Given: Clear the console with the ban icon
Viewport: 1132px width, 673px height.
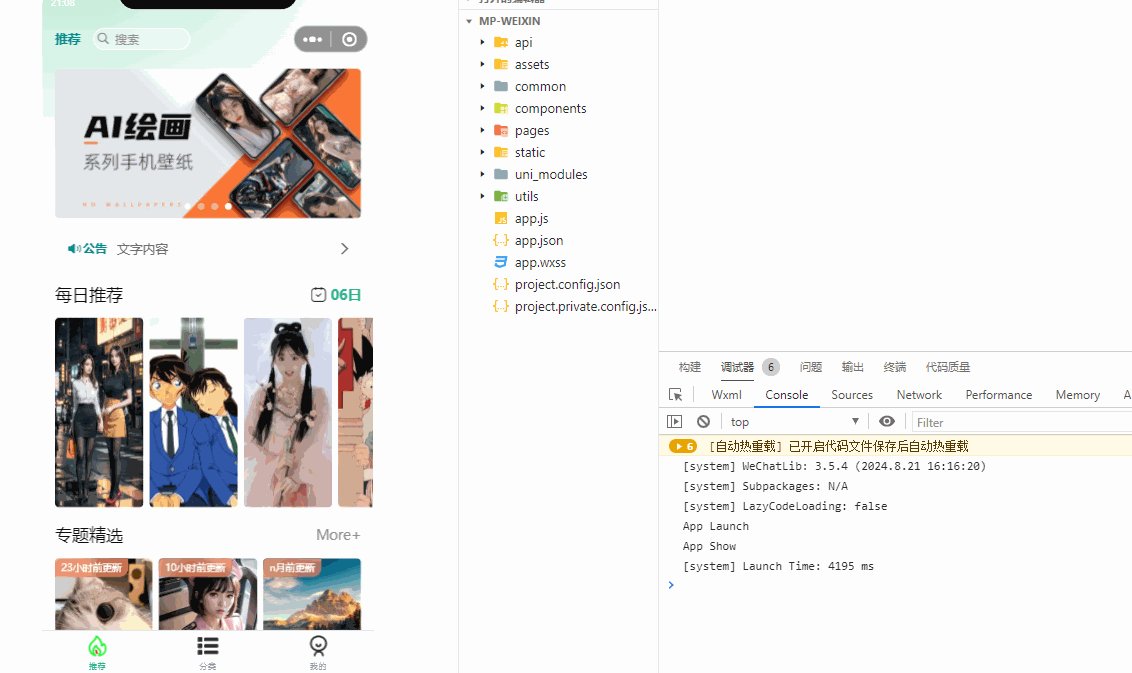Looking at the screenshot, I should click(x=703, y=422).
